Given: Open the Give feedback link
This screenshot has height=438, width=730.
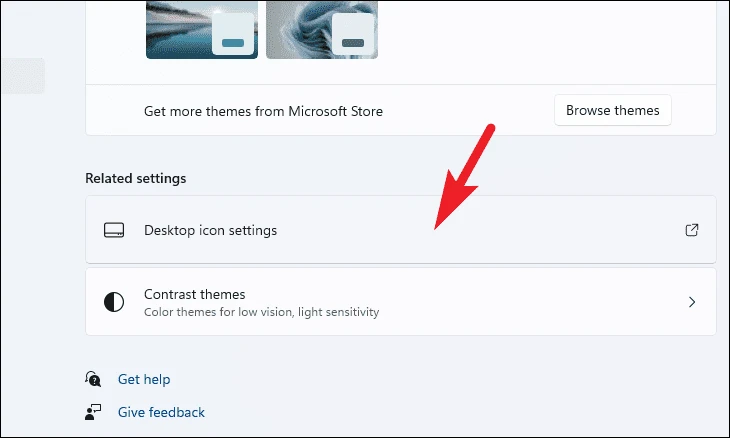Looking at the screenshot, I should point(161,412).
